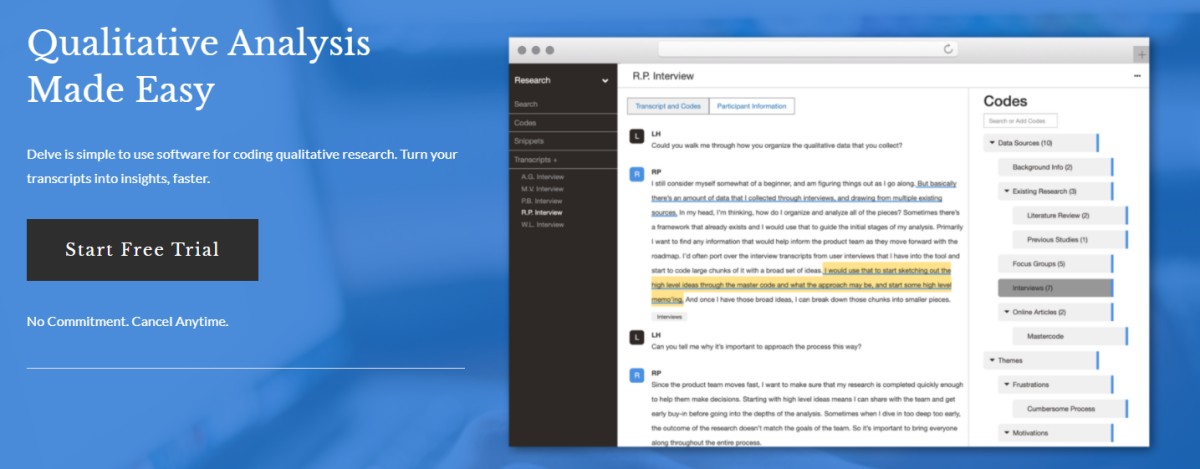The image size is (1200, 469).
Task: Select the Cumbersome Process code
Action: [x=1069, y=408]
